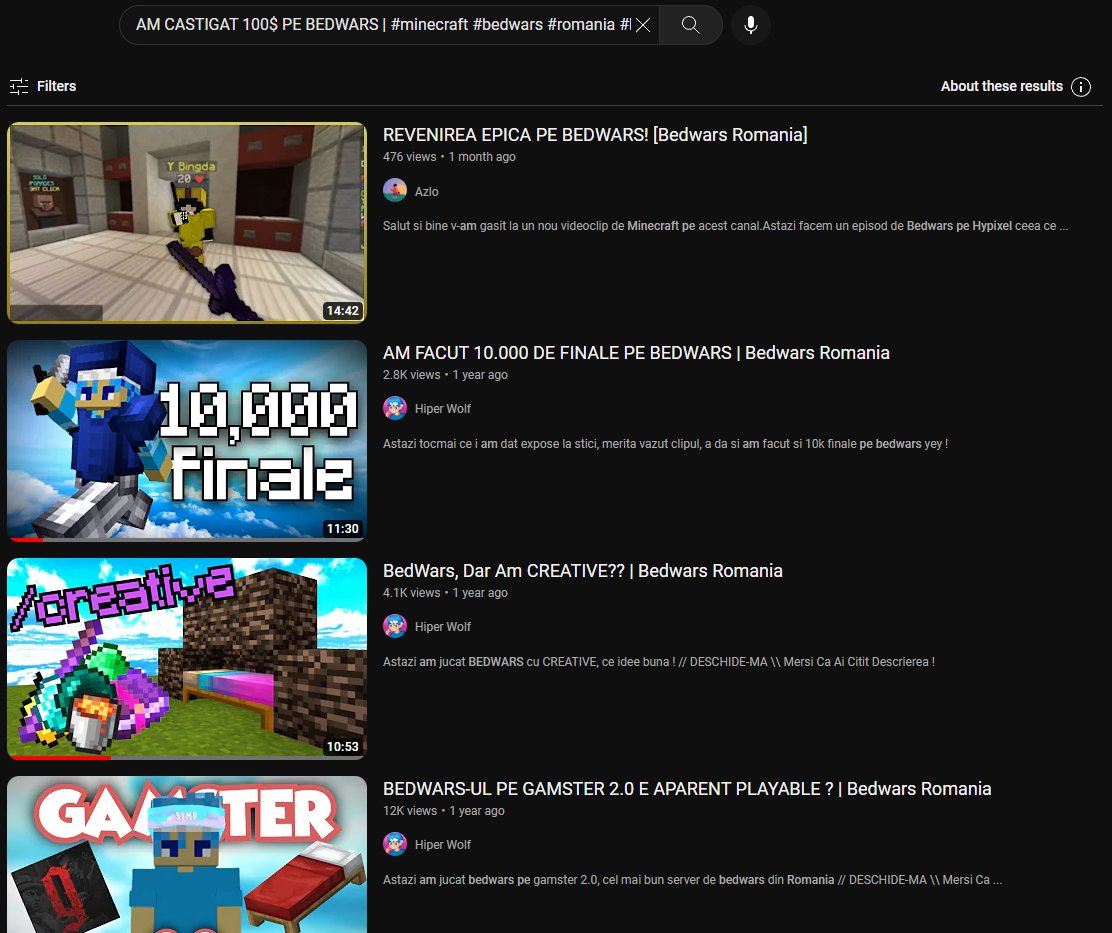
Task: Click the magnifying glass search button
Action: tap(691, 25)
